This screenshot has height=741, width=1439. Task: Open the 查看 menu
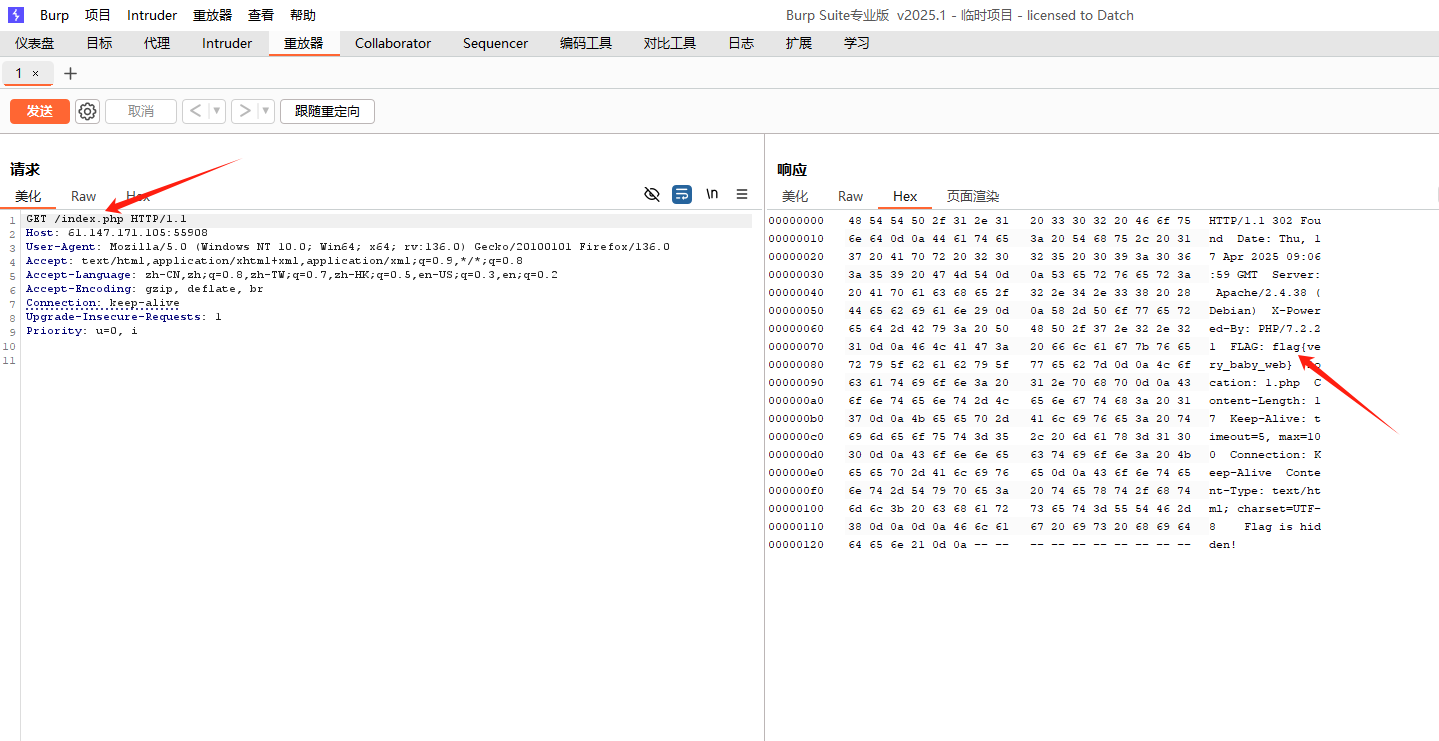pos(261,15)
